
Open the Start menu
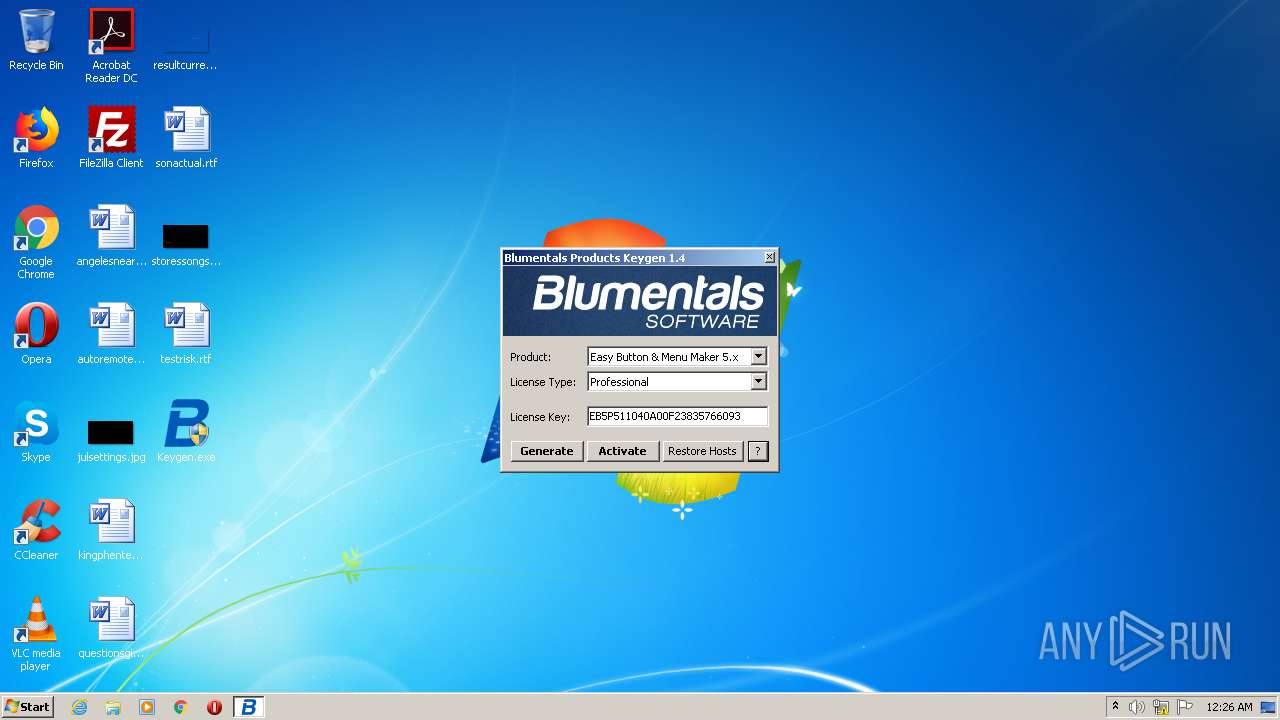click(27, 707)
